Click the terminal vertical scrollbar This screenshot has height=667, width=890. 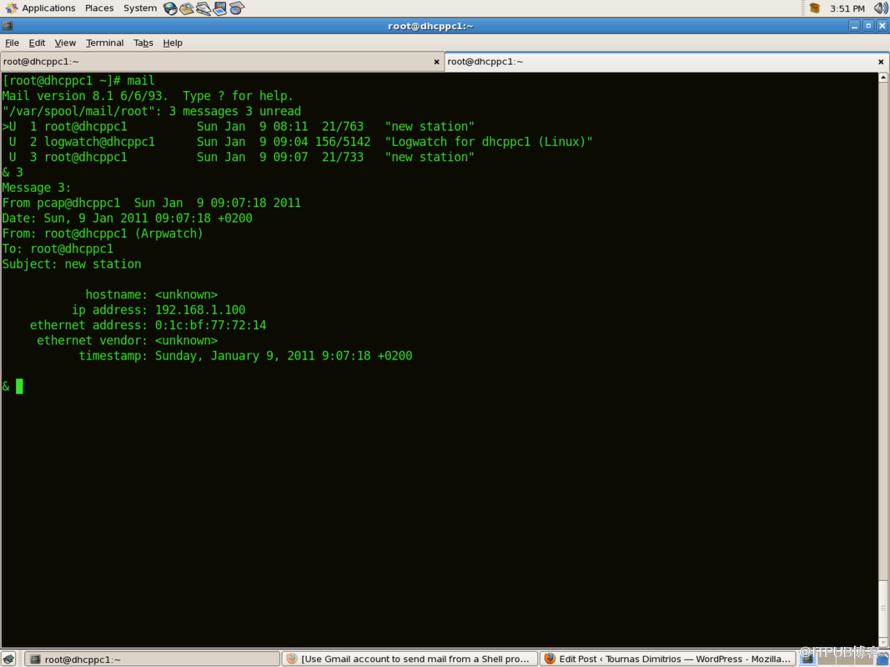883,359
